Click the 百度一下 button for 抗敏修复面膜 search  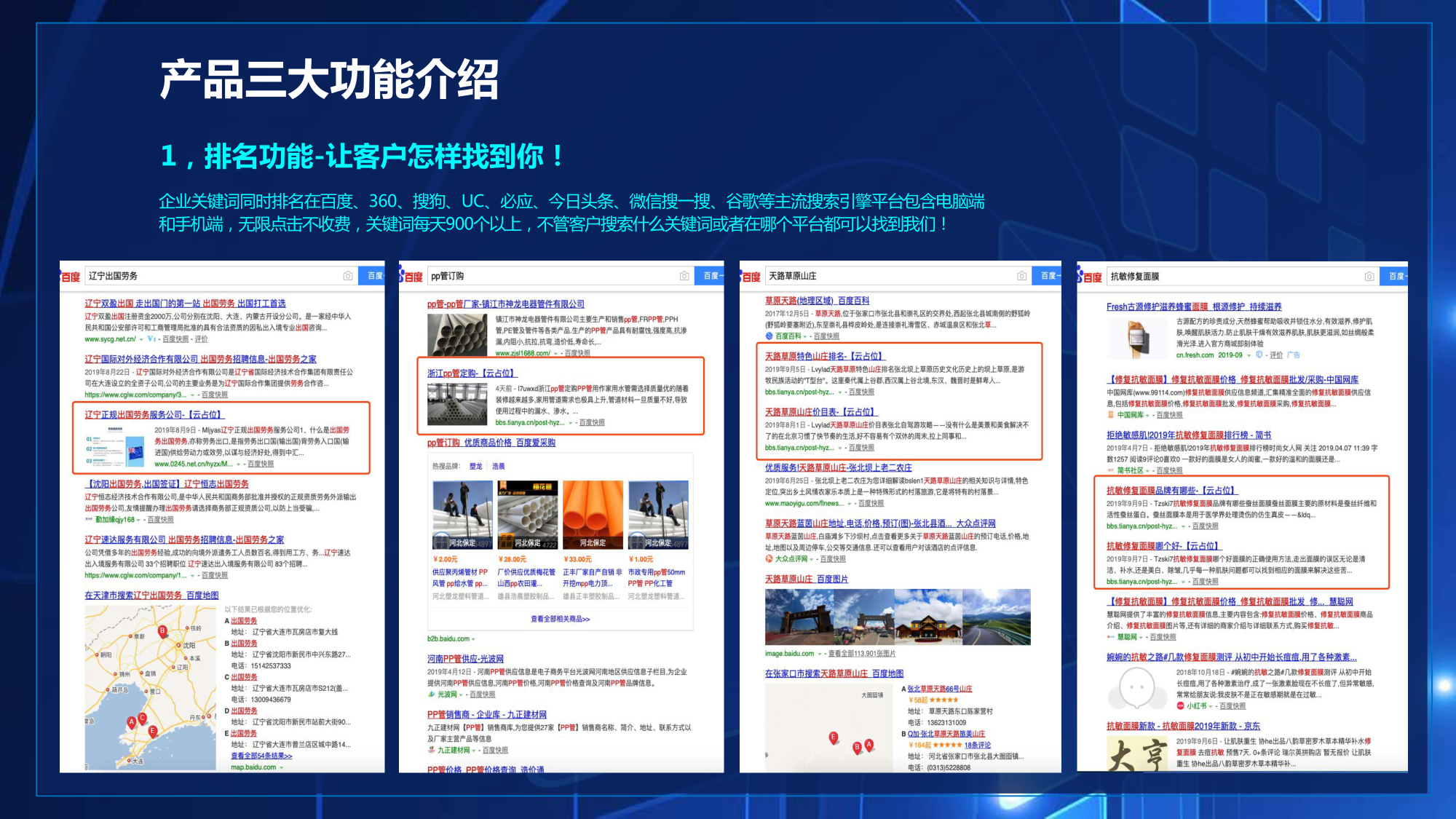1395,277
